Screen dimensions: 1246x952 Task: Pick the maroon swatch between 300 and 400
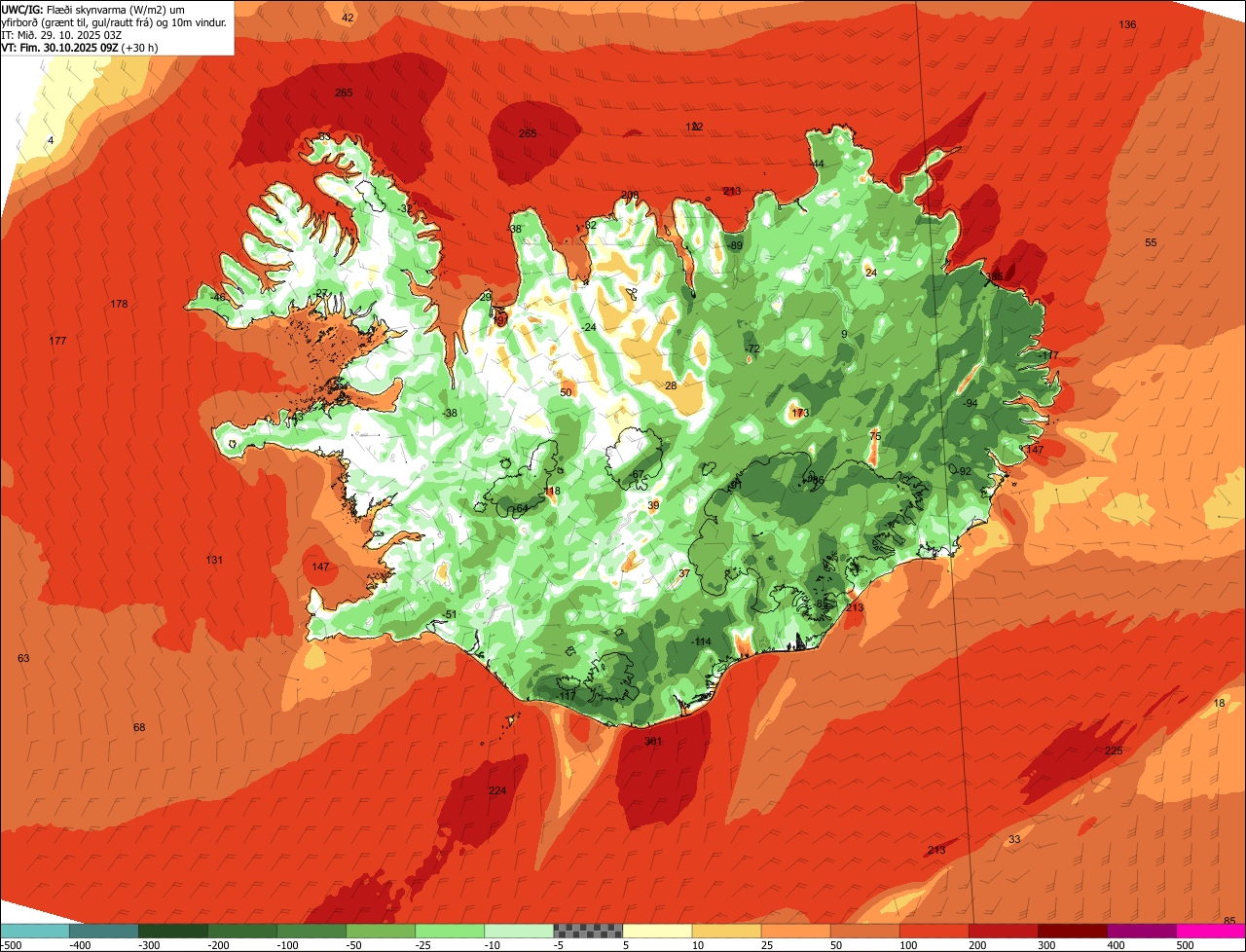(x=1072, y=931)
